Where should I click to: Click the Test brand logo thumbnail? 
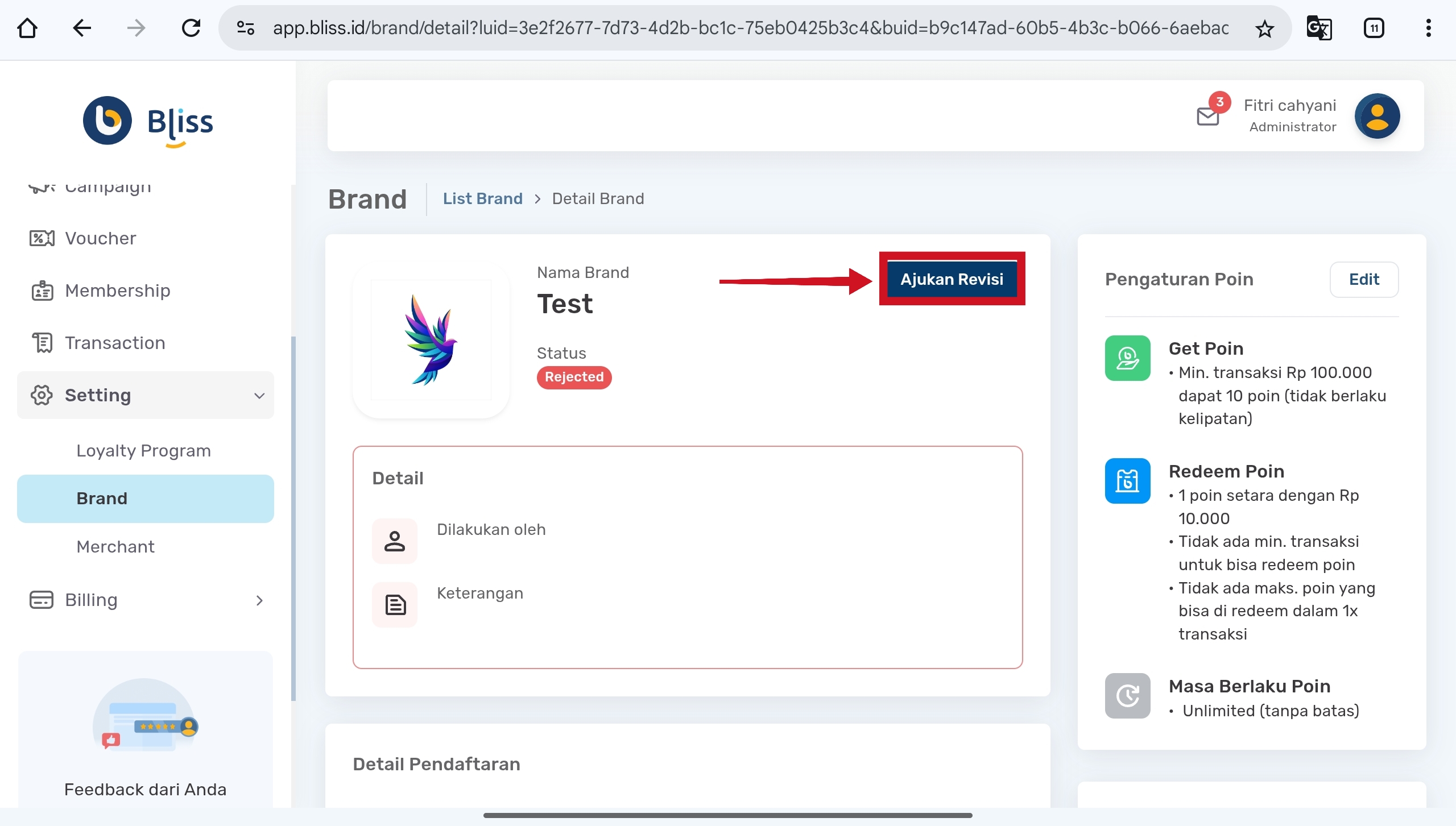(x=431, y=340)
